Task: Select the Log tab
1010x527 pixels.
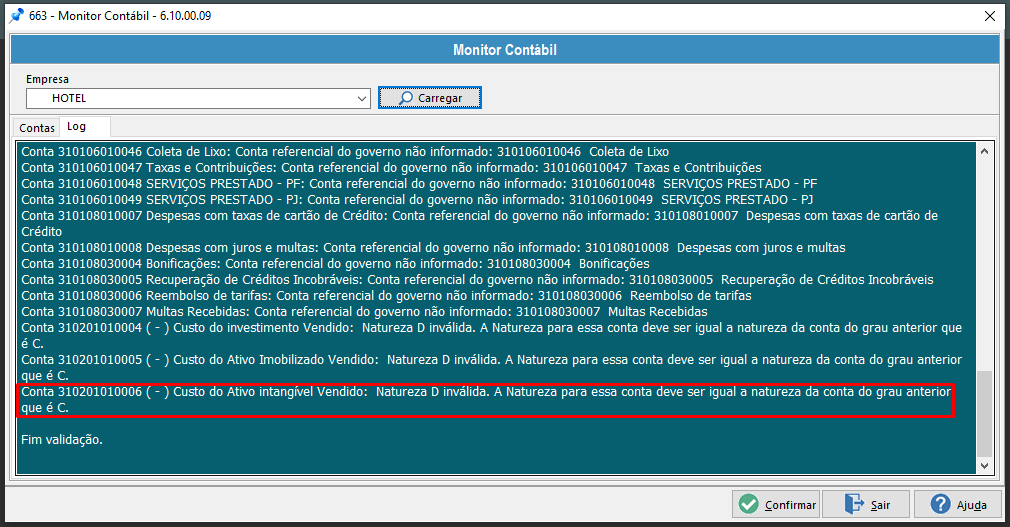Action: pos(84,126)
